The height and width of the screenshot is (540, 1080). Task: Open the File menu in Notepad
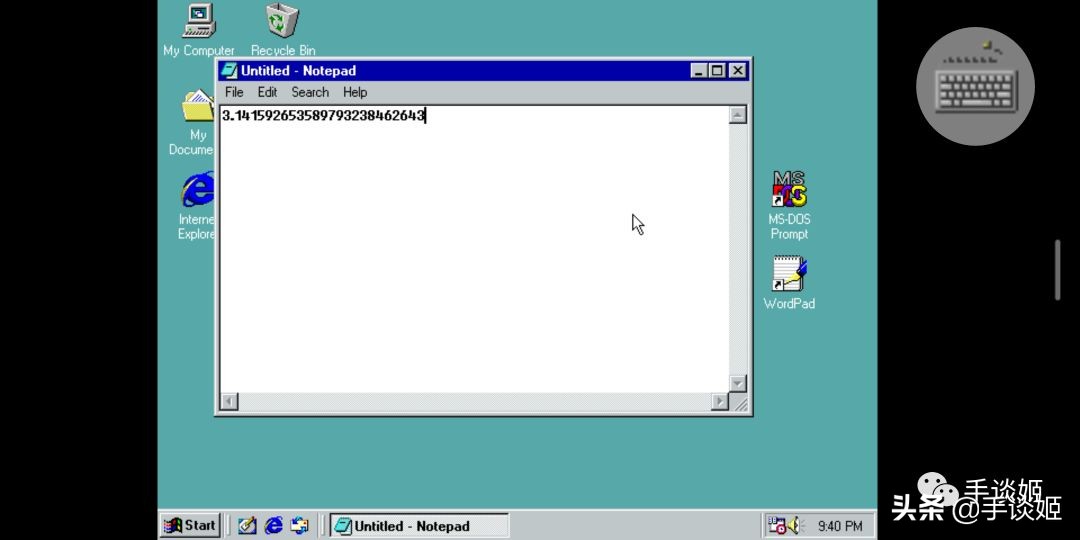point(234,92)
